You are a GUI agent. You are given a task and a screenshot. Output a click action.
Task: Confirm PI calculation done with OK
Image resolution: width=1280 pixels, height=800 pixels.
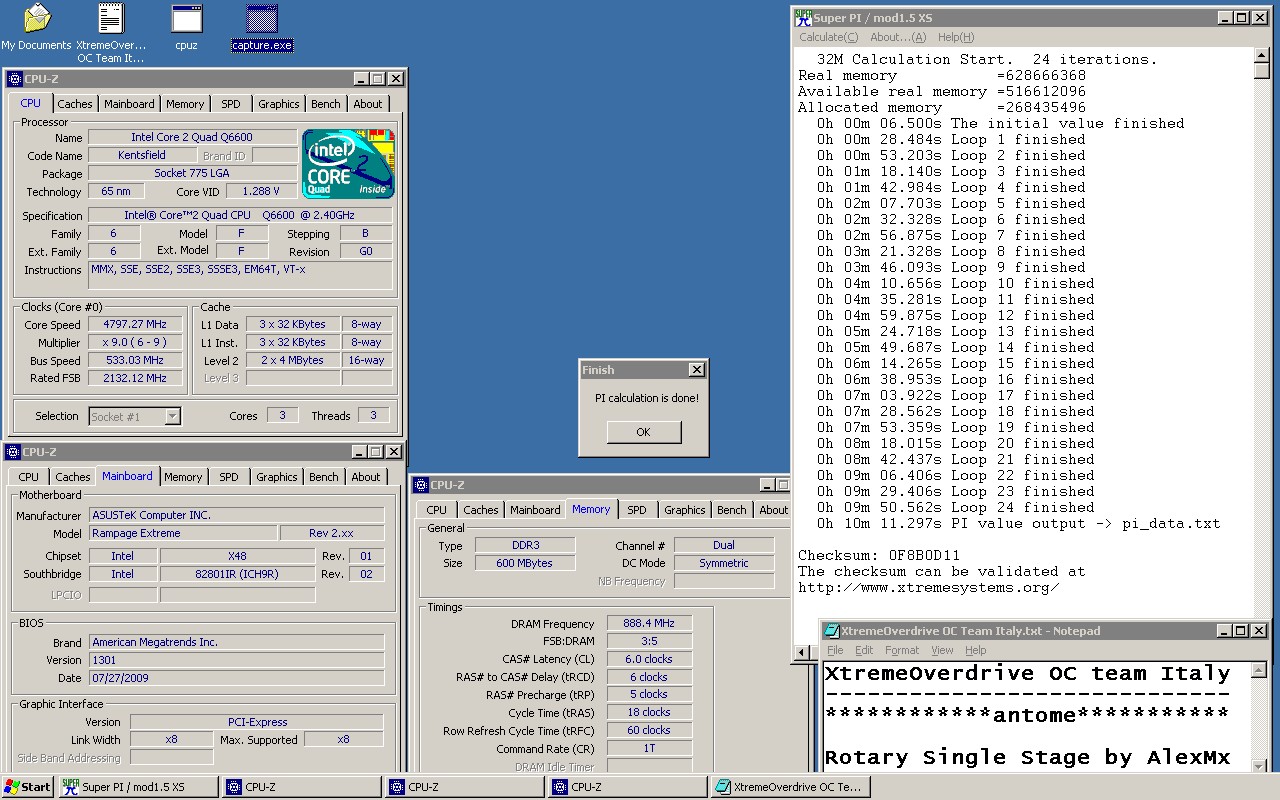coord(643,432)
